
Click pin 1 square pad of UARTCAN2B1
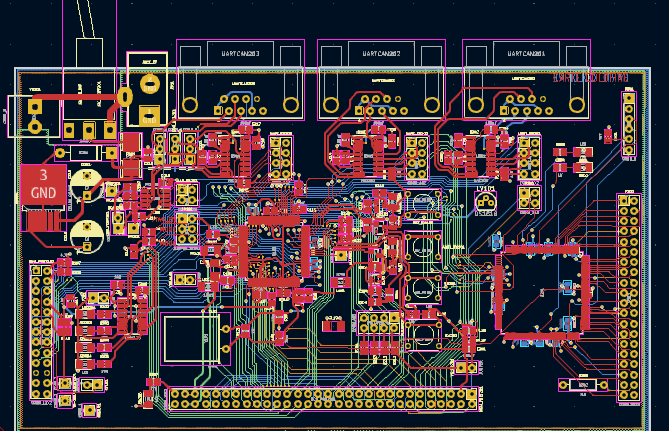(x=504, y=111)
